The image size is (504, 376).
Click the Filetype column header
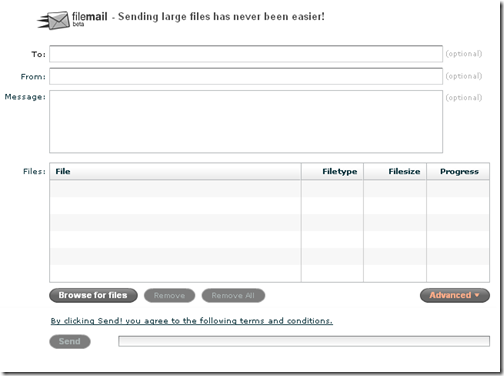(332, 171)
